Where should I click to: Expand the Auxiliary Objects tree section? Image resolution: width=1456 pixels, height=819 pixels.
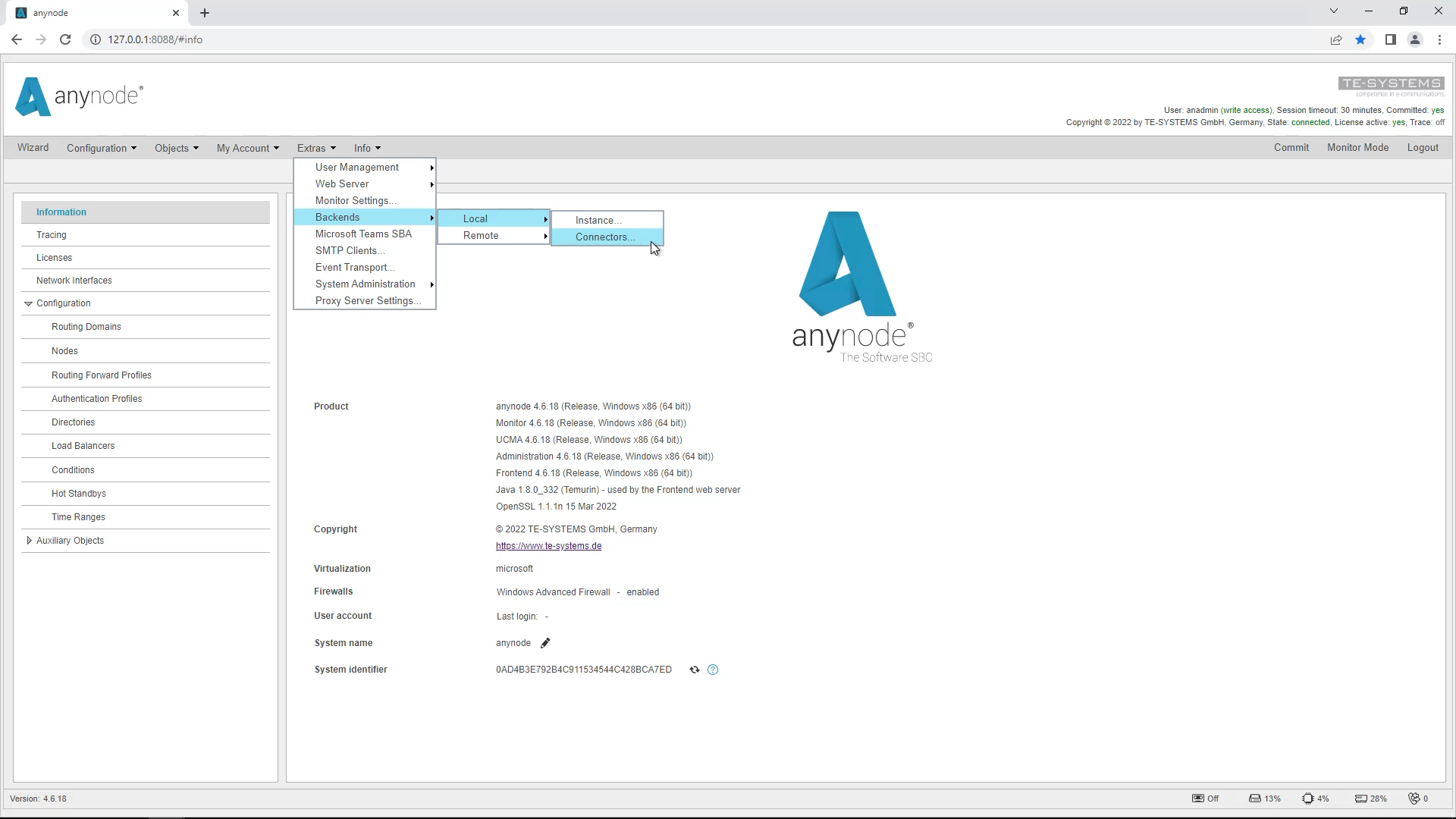(x=29, y=541)
